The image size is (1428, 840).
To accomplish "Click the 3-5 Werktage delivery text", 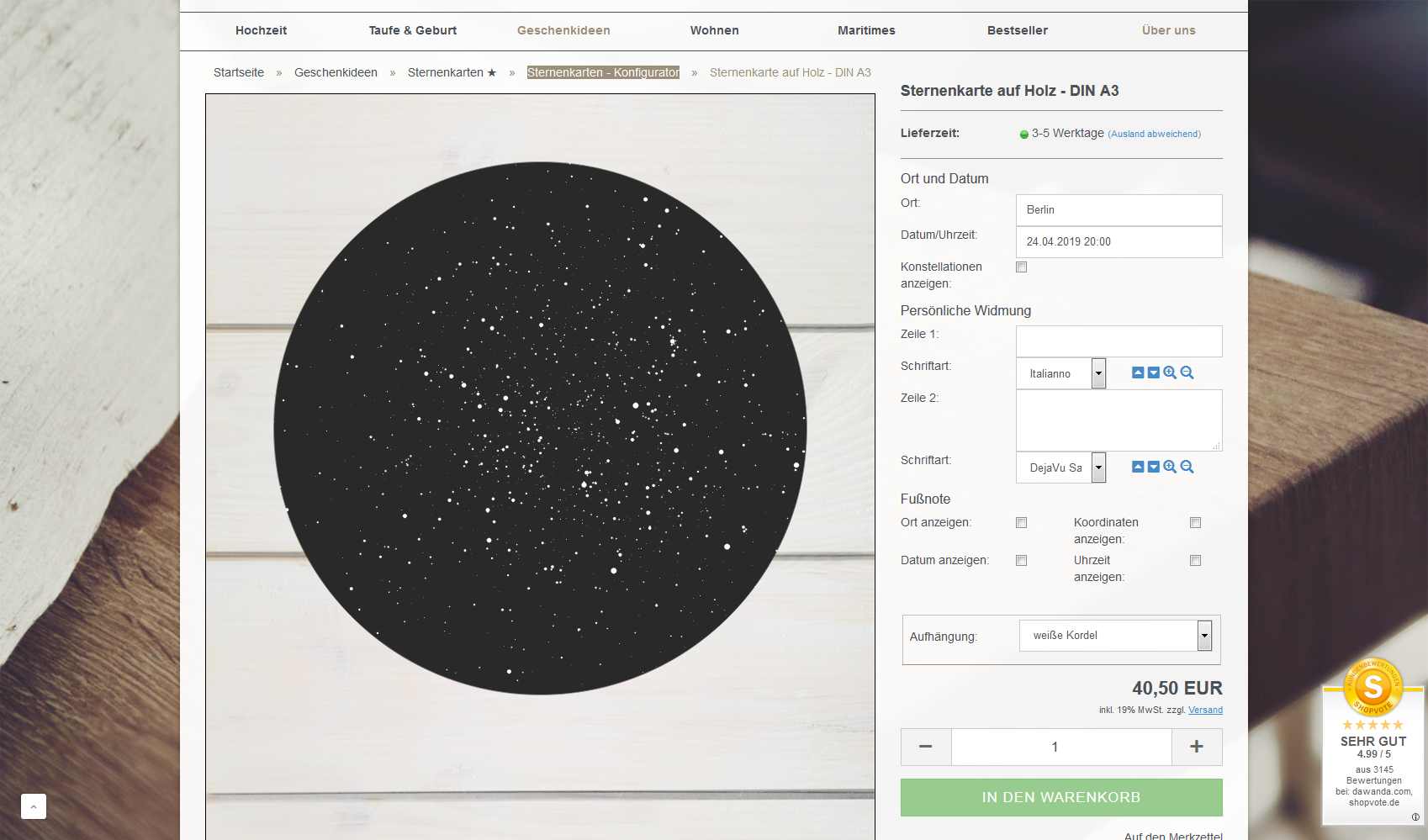I will (x=1068, y=133).
